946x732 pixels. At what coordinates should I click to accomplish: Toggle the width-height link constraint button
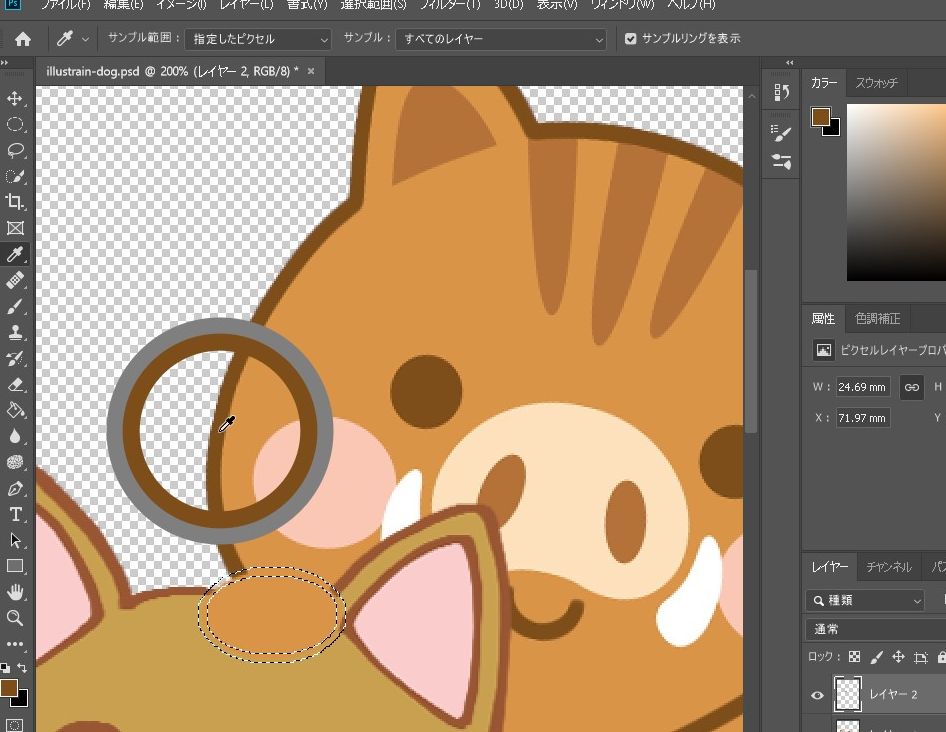click(x=911, y=387)
